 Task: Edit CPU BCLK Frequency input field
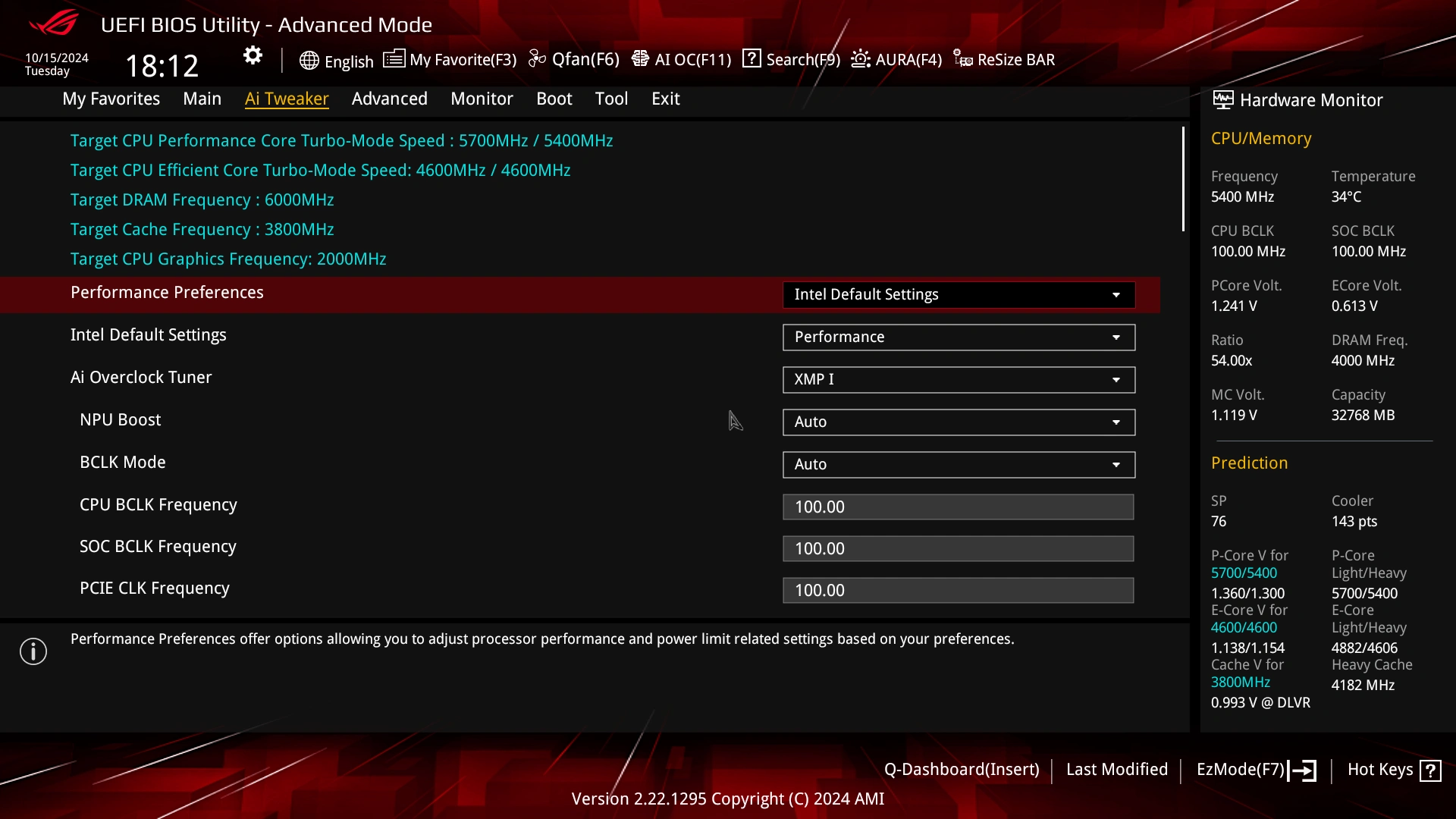click(x=958, y=506)
